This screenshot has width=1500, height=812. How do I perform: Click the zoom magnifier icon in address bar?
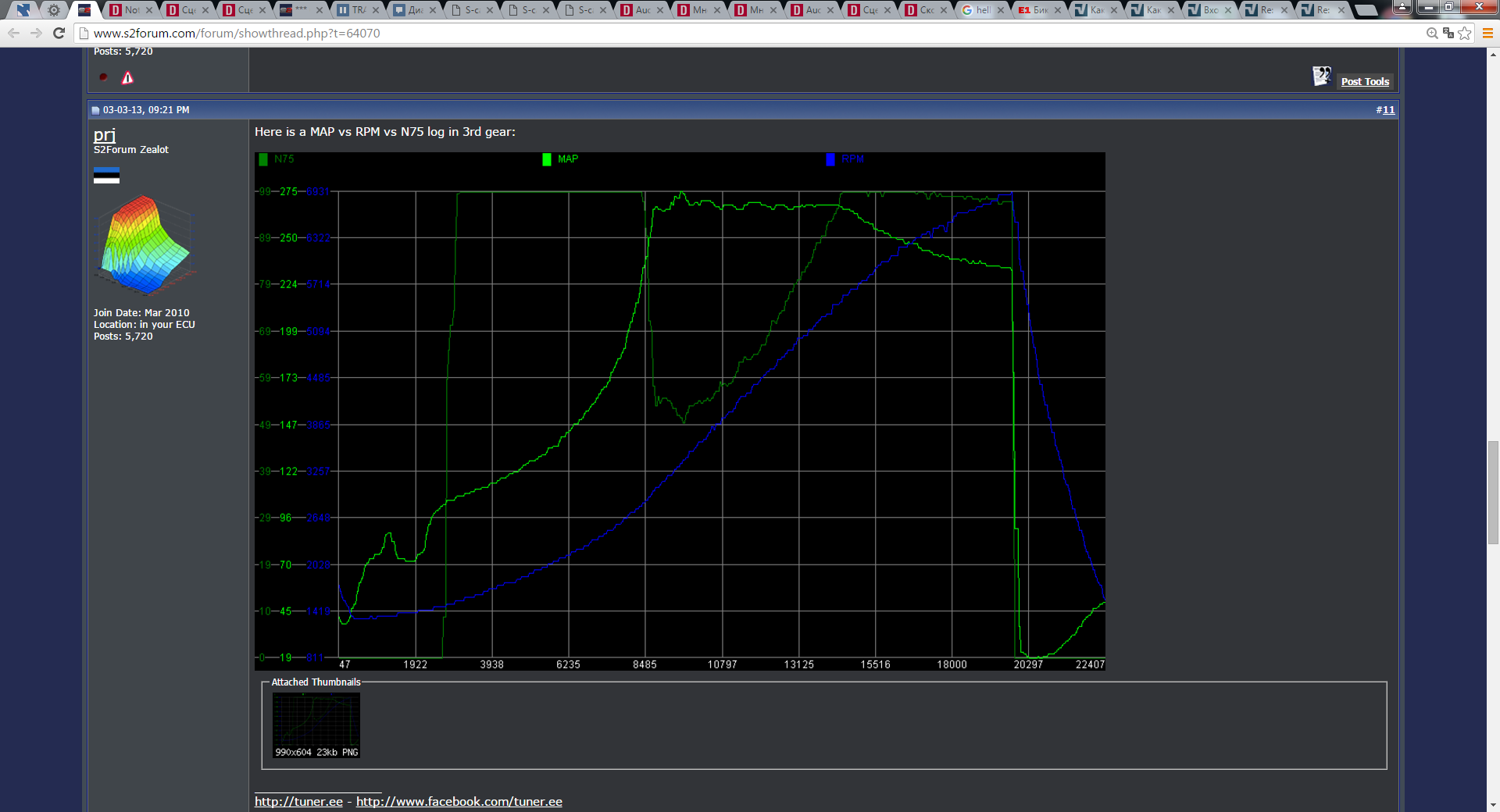1432,33
